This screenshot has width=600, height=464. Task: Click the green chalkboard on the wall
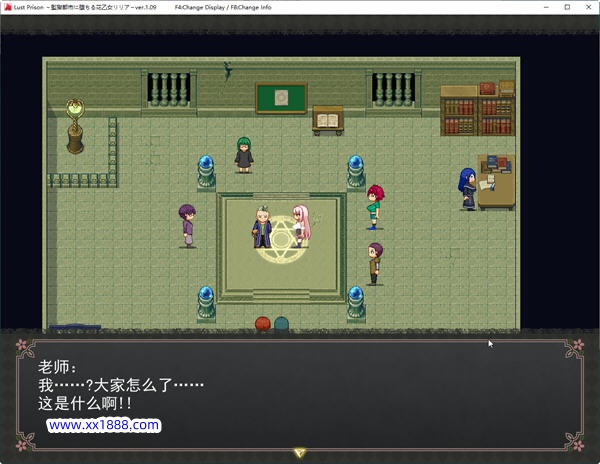(x=281, y=98)
